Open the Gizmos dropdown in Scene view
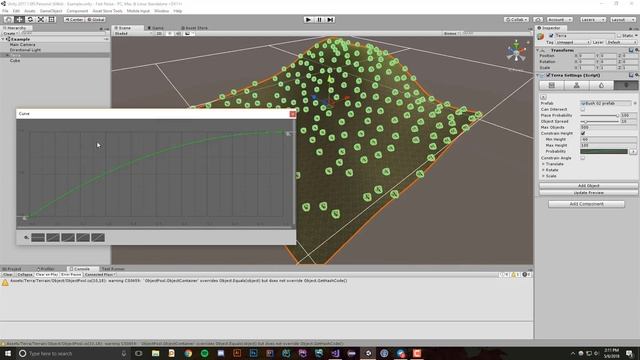 (x=451, y=33)
